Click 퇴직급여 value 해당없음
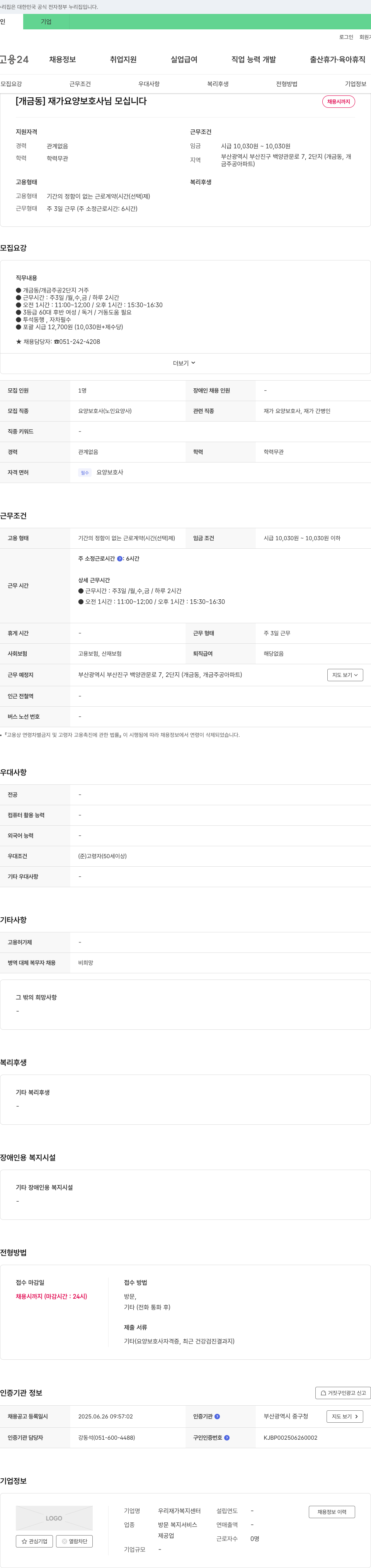The width and height of the screenshot is (371, 1568). (274, 654)
